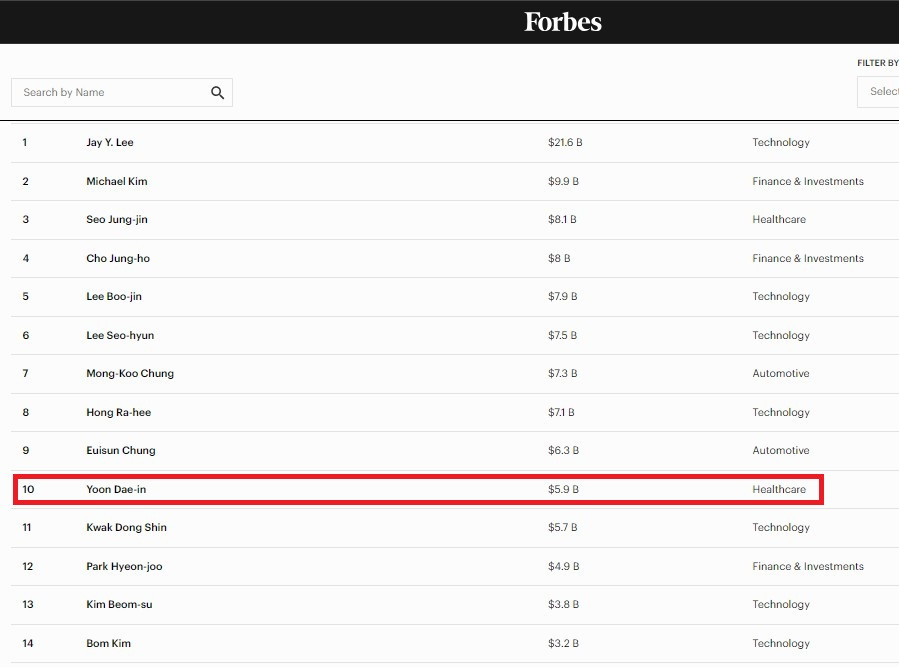Click Kwak Dong Shin's name
This screenshot has width=899, height=667.
(x=127, y=528)
